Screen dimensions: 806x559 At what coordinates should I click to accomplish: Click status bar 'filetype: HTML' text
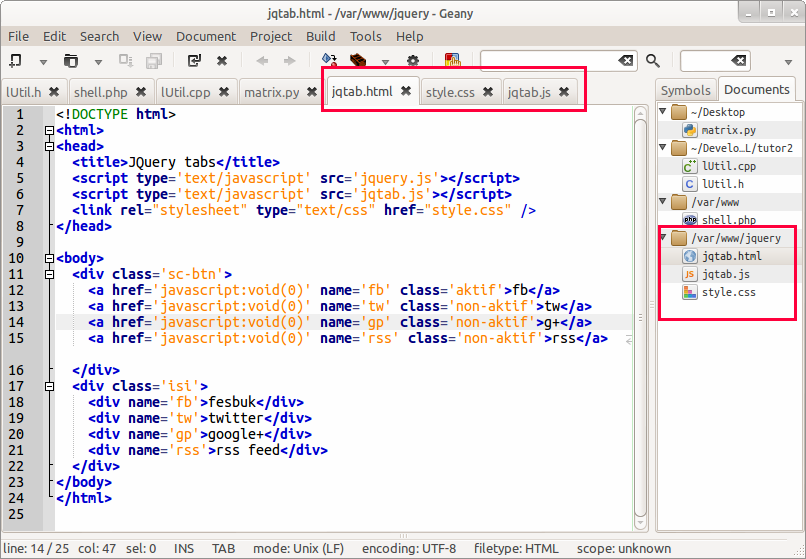point(516,549)
